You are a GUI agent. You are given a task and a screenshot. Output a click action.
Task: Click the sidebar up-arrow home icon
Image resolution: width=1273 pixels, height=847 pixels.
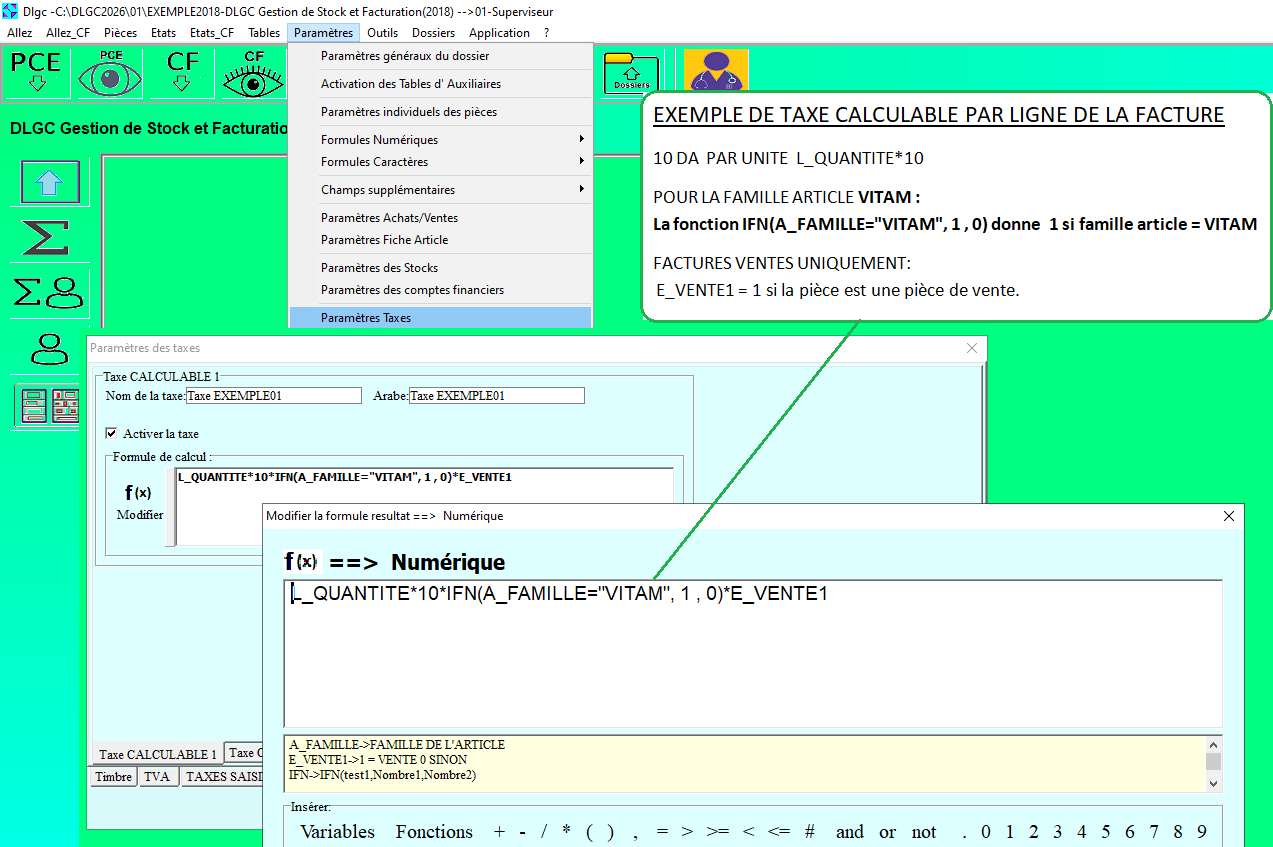click(50, 182)
